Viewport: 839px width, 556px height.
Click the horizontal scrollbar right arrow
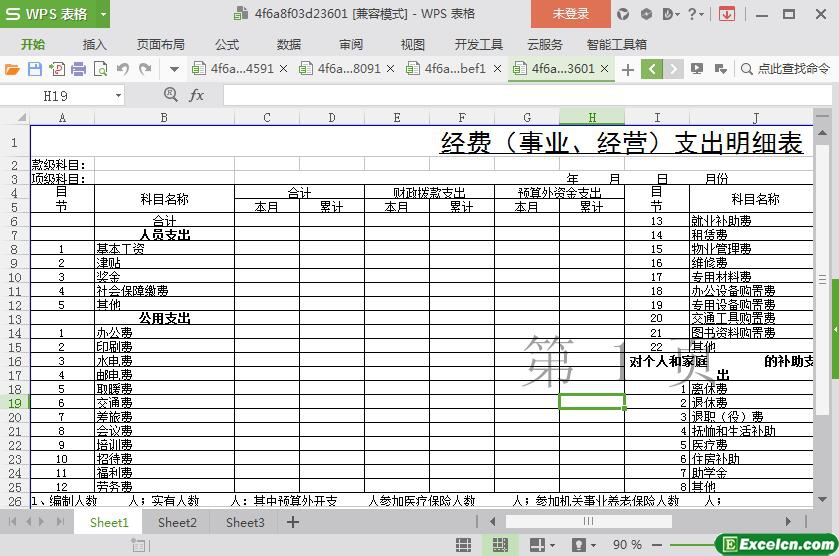(788, 521)
